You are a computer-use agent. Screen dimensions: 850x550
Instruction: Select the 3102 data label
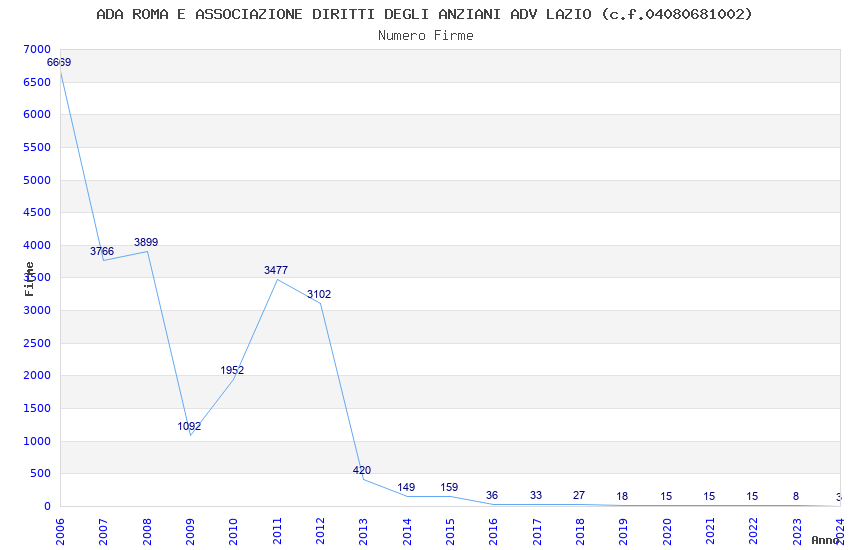tap(319, 295)
